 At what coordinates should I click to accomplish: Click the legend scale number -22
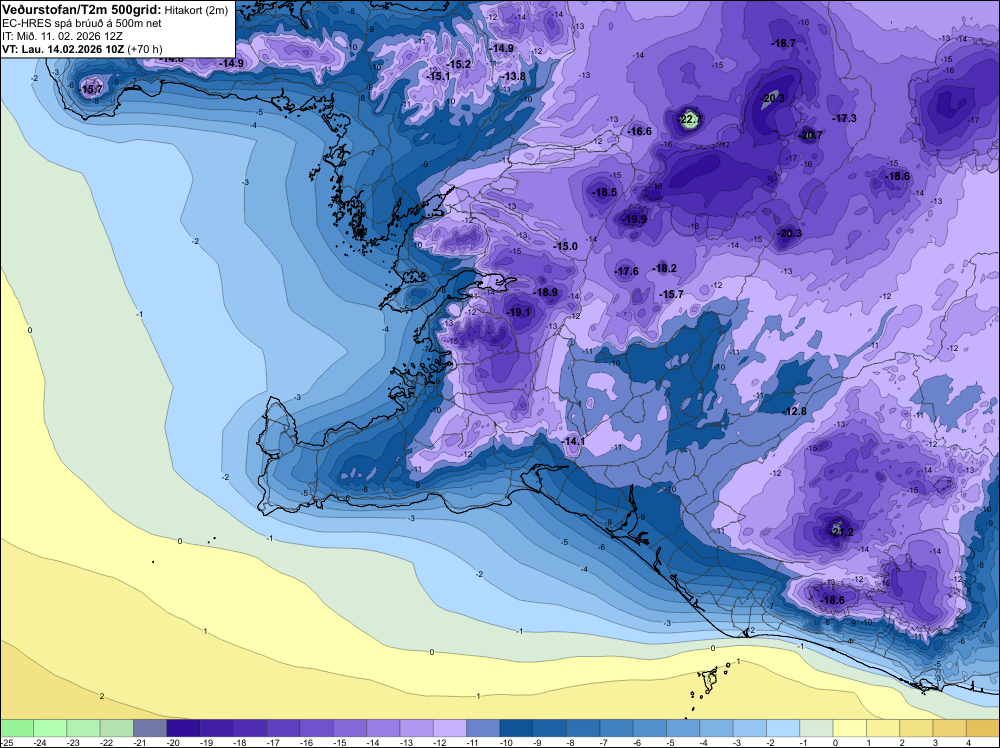click(x=107, y=742)
